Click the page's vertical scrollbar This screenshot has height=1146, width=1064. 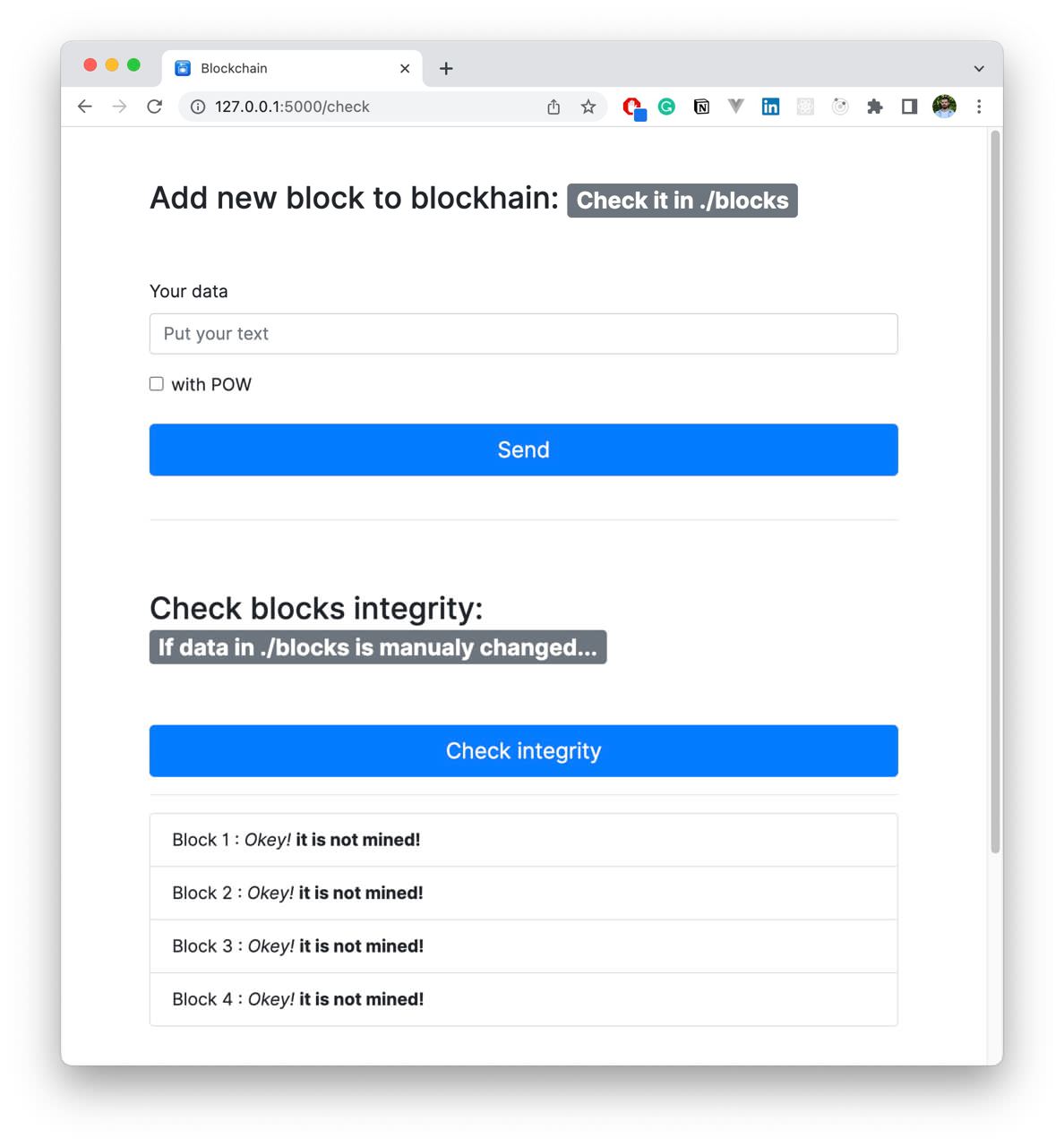[x=995, y=492]
